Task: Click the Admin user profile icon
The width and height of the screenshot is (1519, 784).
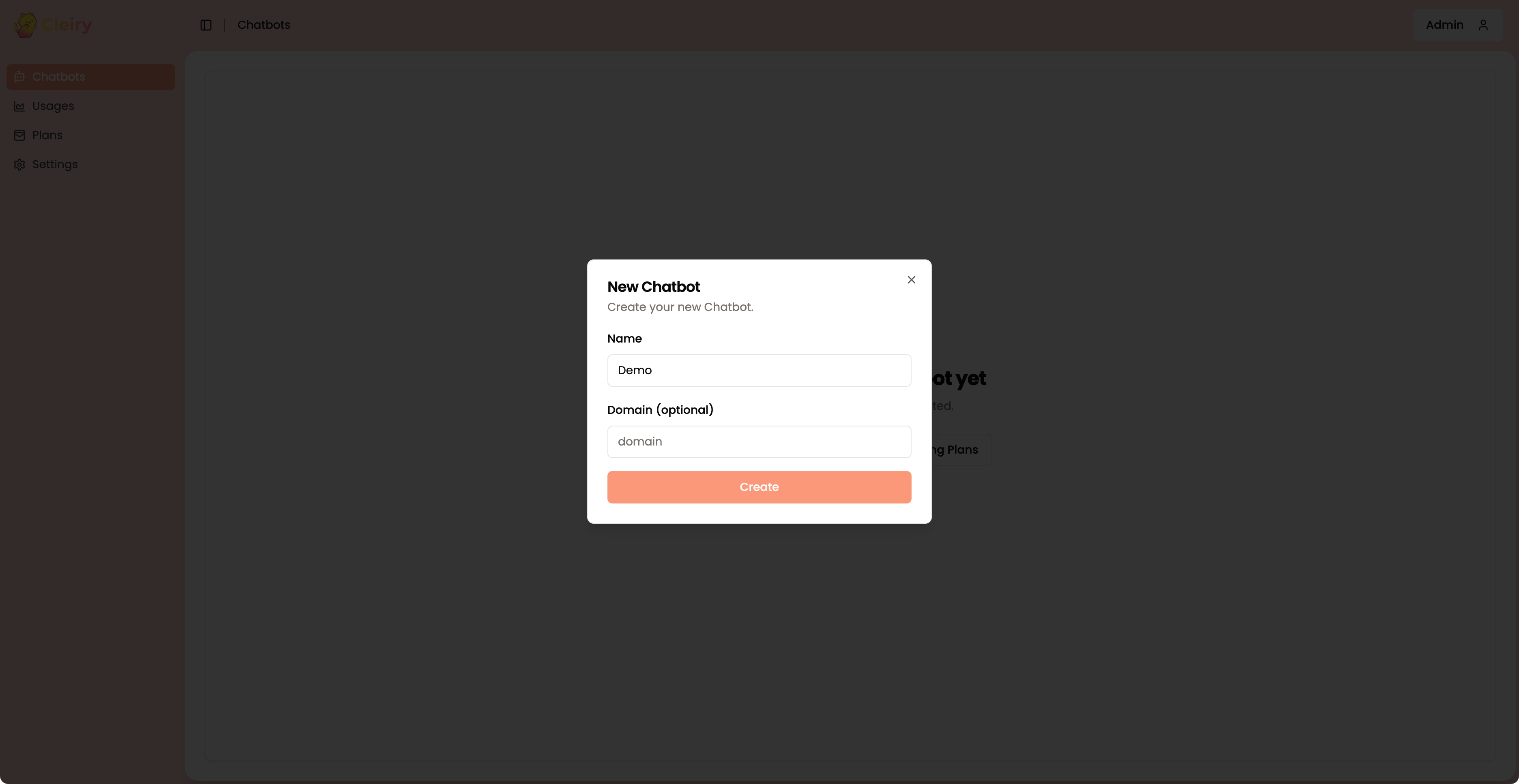Action: pyautogui.click(x=1483, y=25)
